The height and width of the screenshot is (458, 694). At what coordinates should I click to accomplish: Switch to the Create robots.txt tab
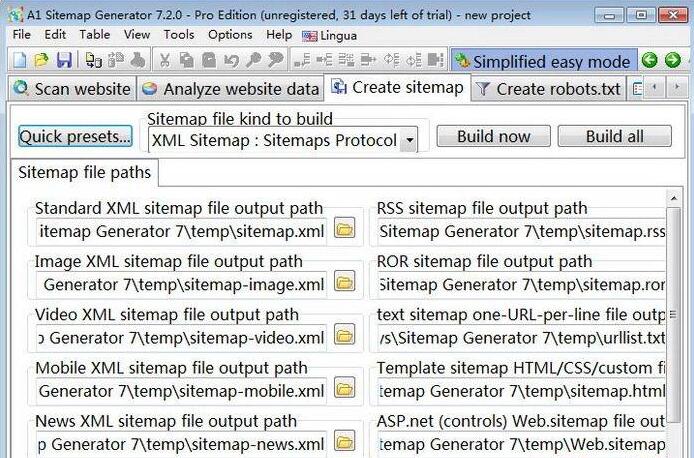point(549,89)
